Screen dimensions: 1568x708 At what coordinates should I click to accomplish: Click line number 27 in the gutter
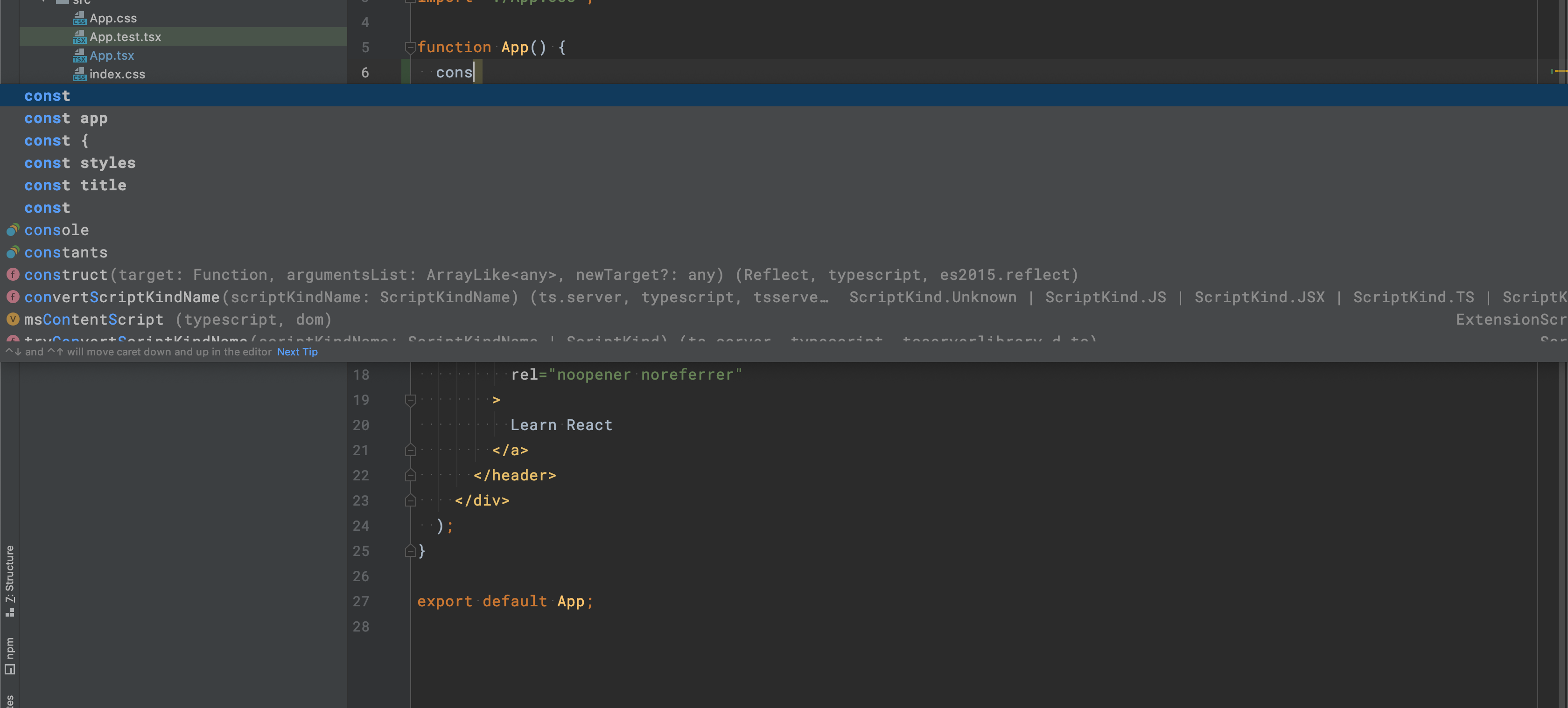pos(361,601)
